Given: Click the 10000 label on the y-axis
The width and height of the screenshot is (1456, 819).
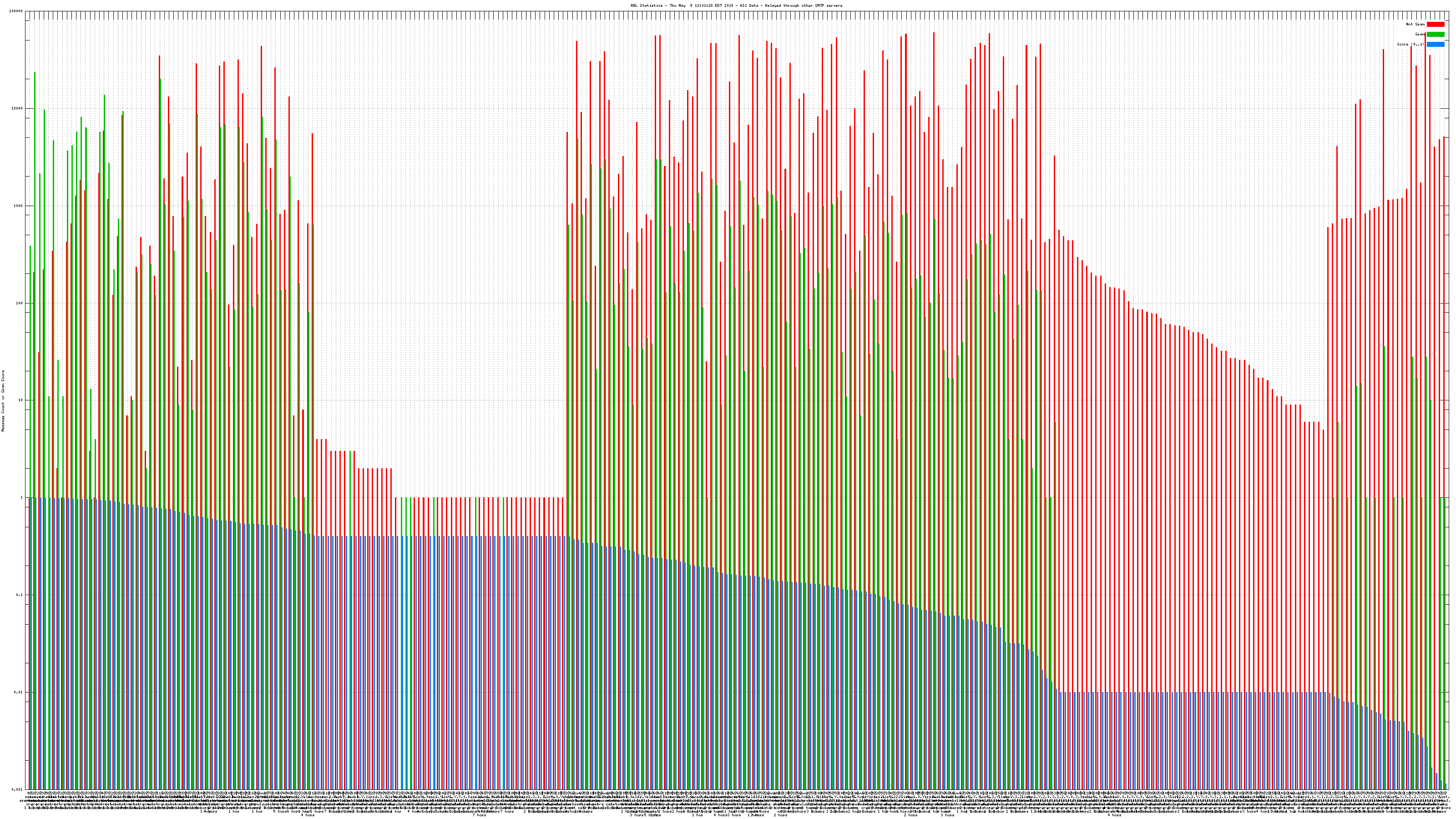Looking at the screenshot, I should pos(17,109).
